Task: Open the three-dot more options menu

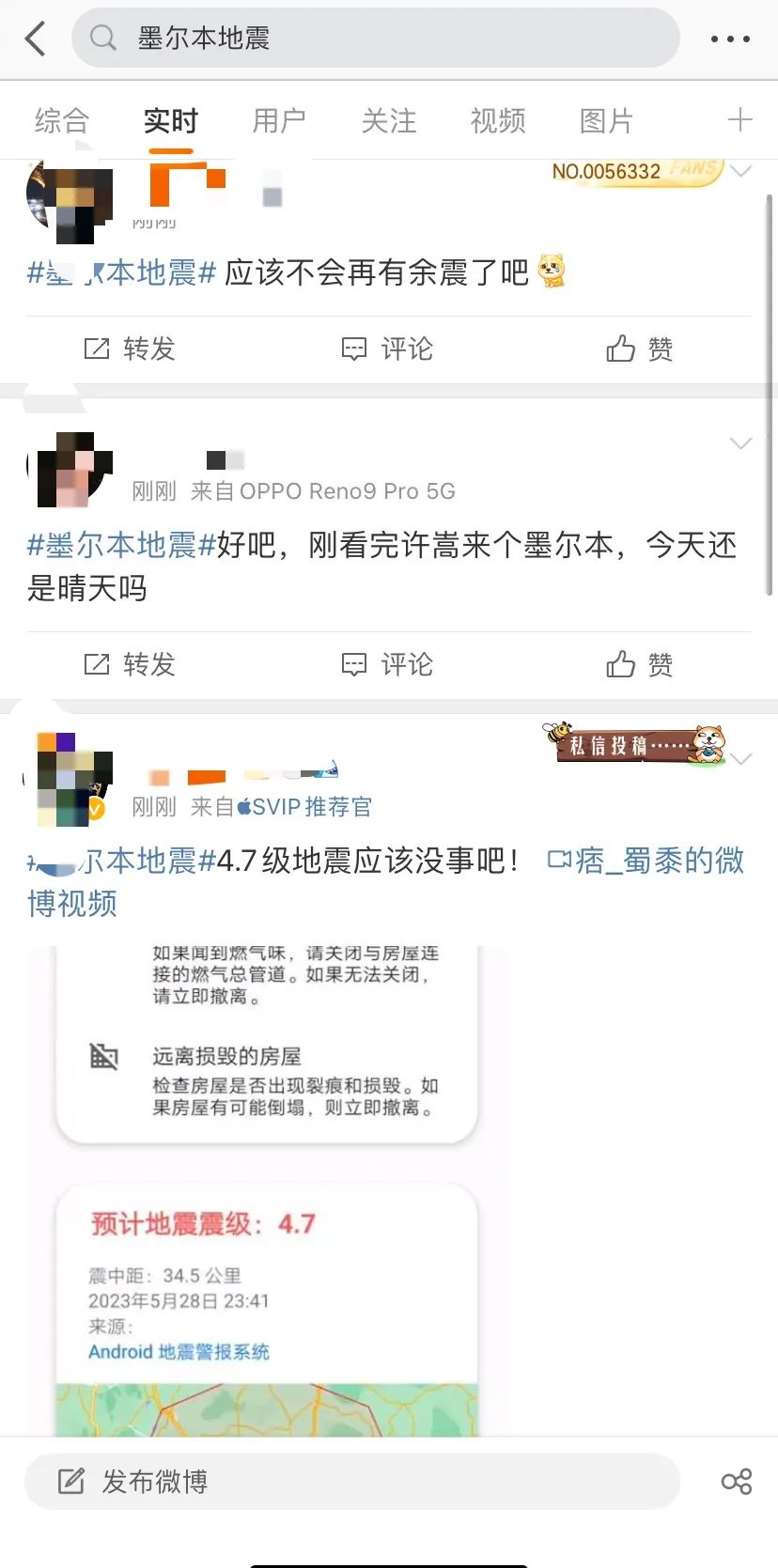Action: [x=730, y=39]
